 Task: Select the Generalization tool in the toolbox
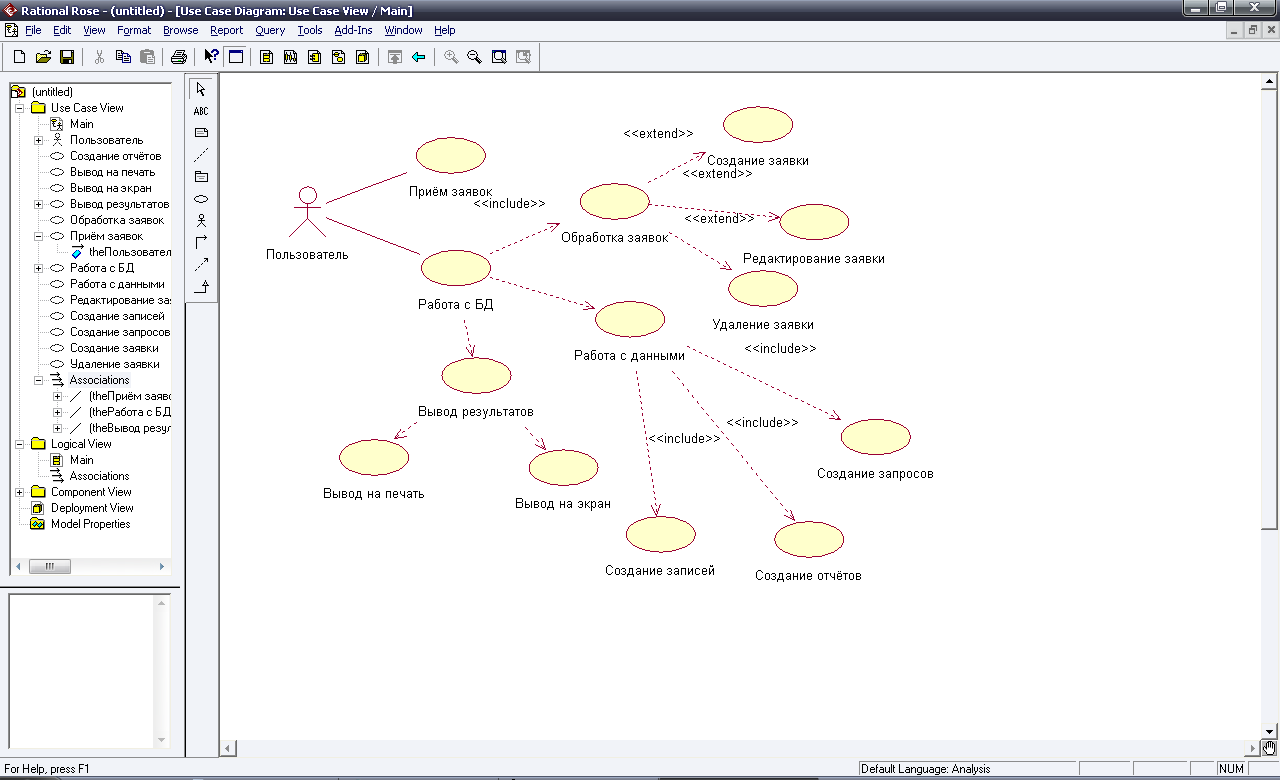click(x=201, y=287)
